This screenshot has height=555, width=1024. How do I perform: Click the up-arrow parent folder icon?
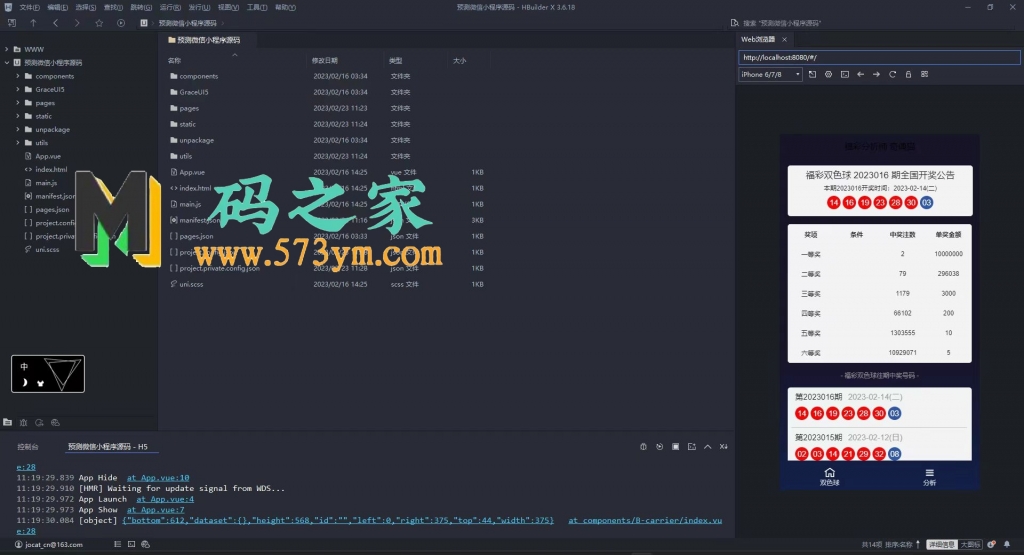click(x=33, y=23)
